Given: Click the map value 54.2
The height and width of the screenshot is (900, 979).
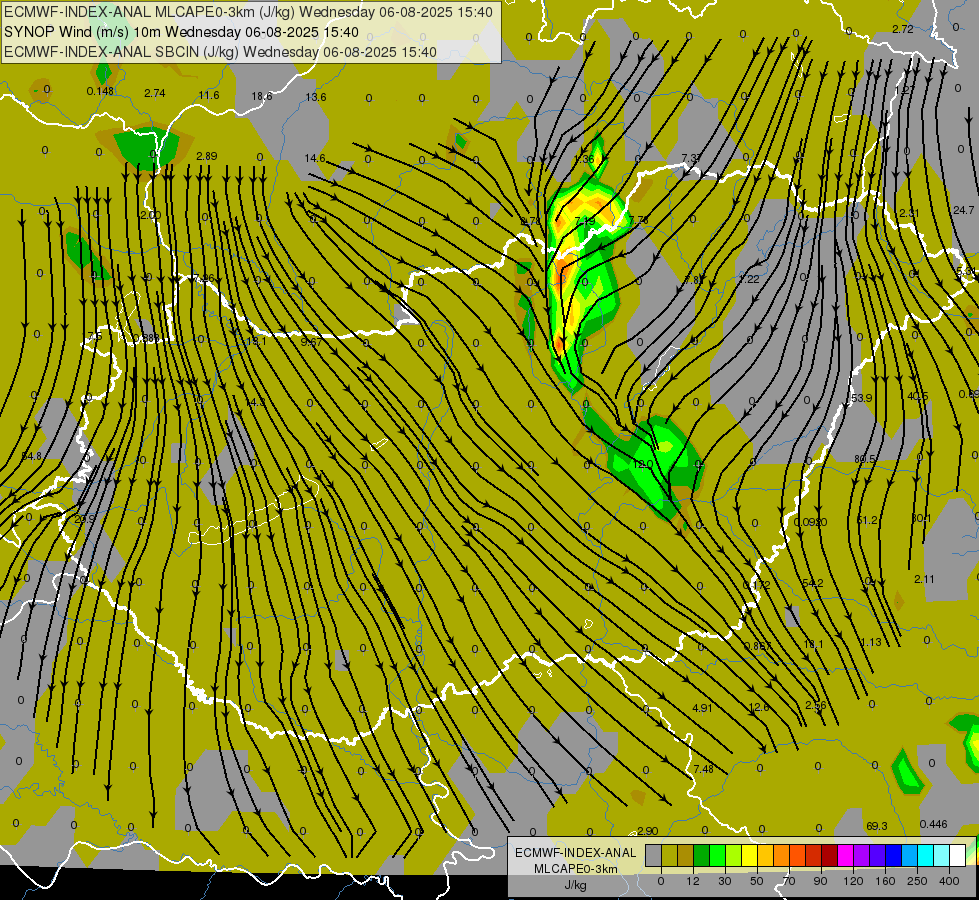Looking at the screenshot, I should [x=813, y=583].
